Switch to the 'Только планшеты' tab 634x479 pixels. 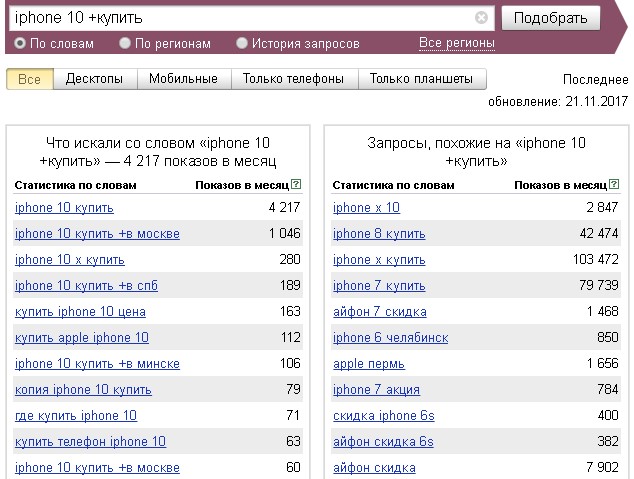422,79
